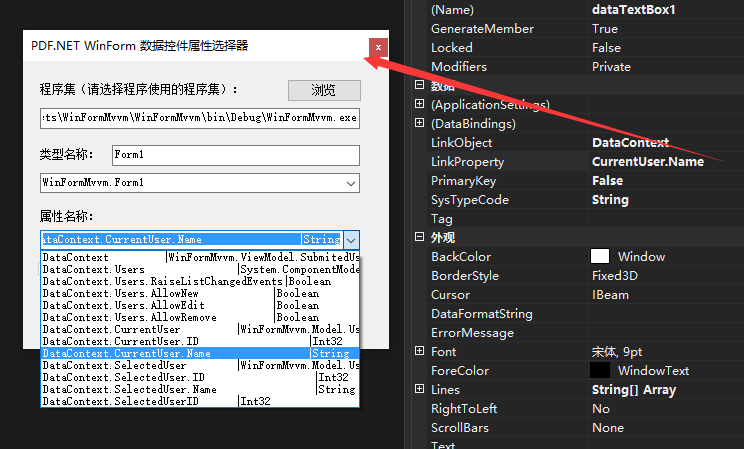Expand the (ApplicationSettings) property node

pyautogui.click(x=419, y=103)
